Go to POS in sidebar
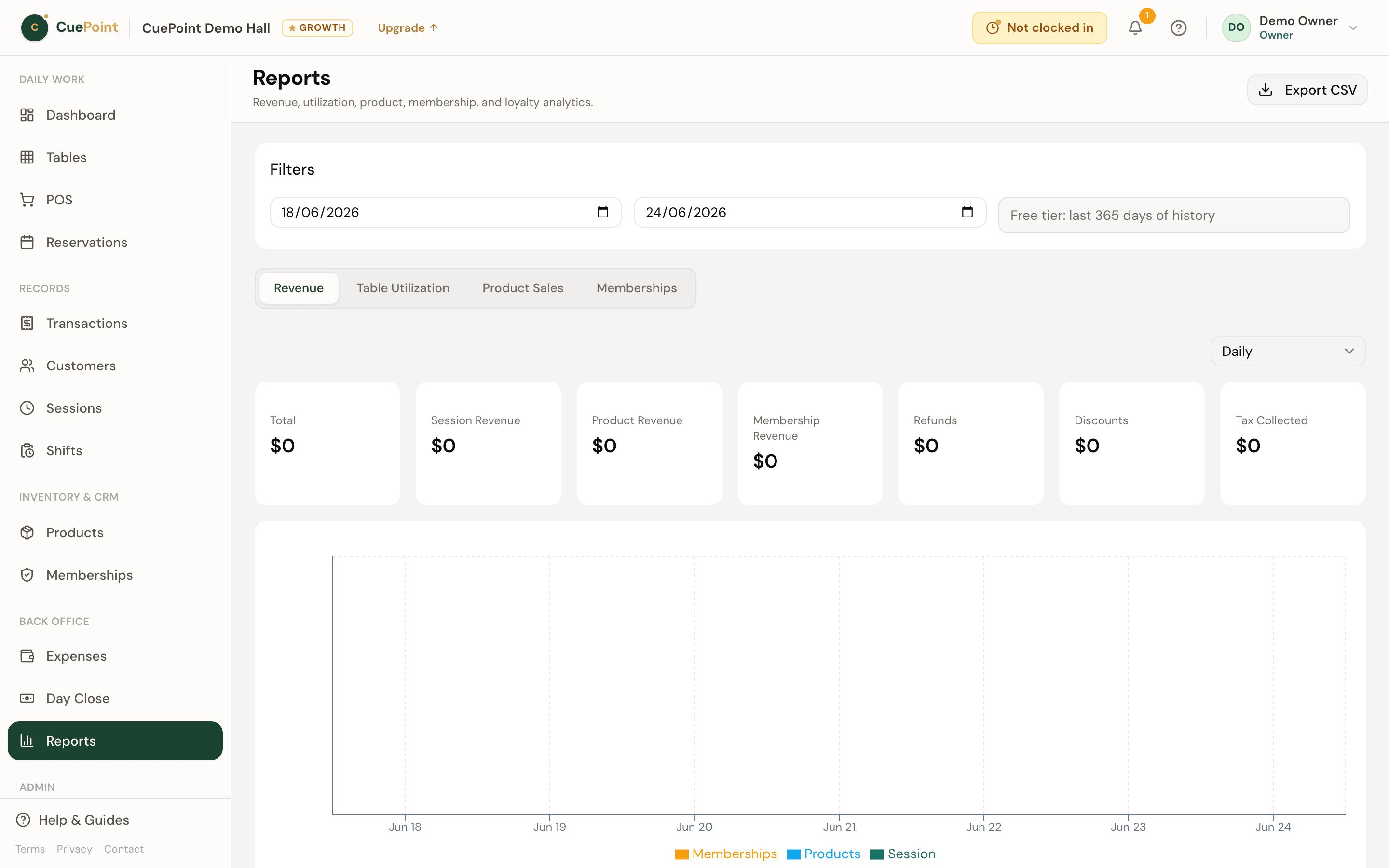This screenshot has width=1389, height=868. tap(115, 200)
